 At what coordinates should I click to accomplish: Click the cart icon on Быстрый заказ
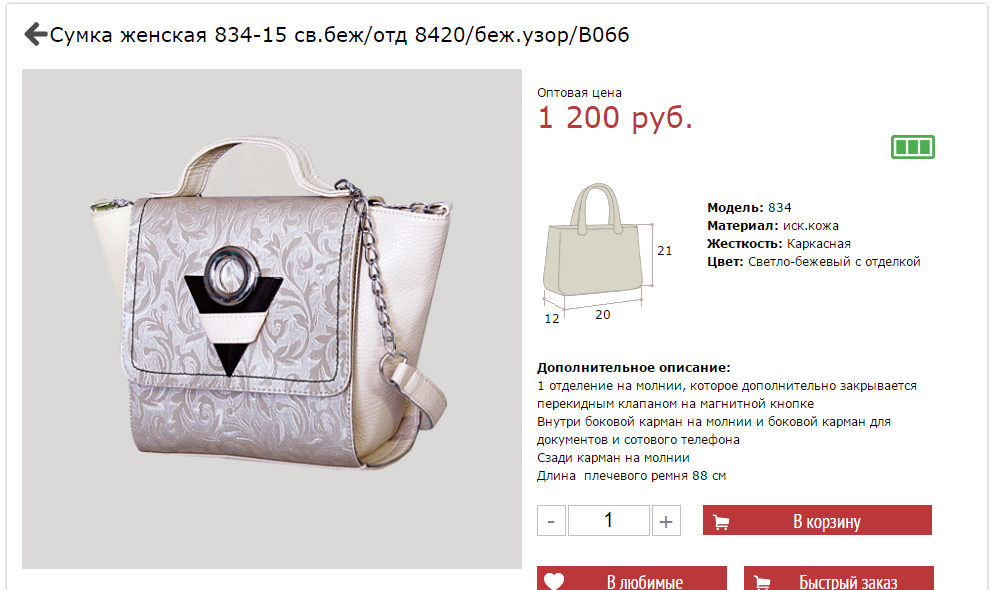(761, 582)
